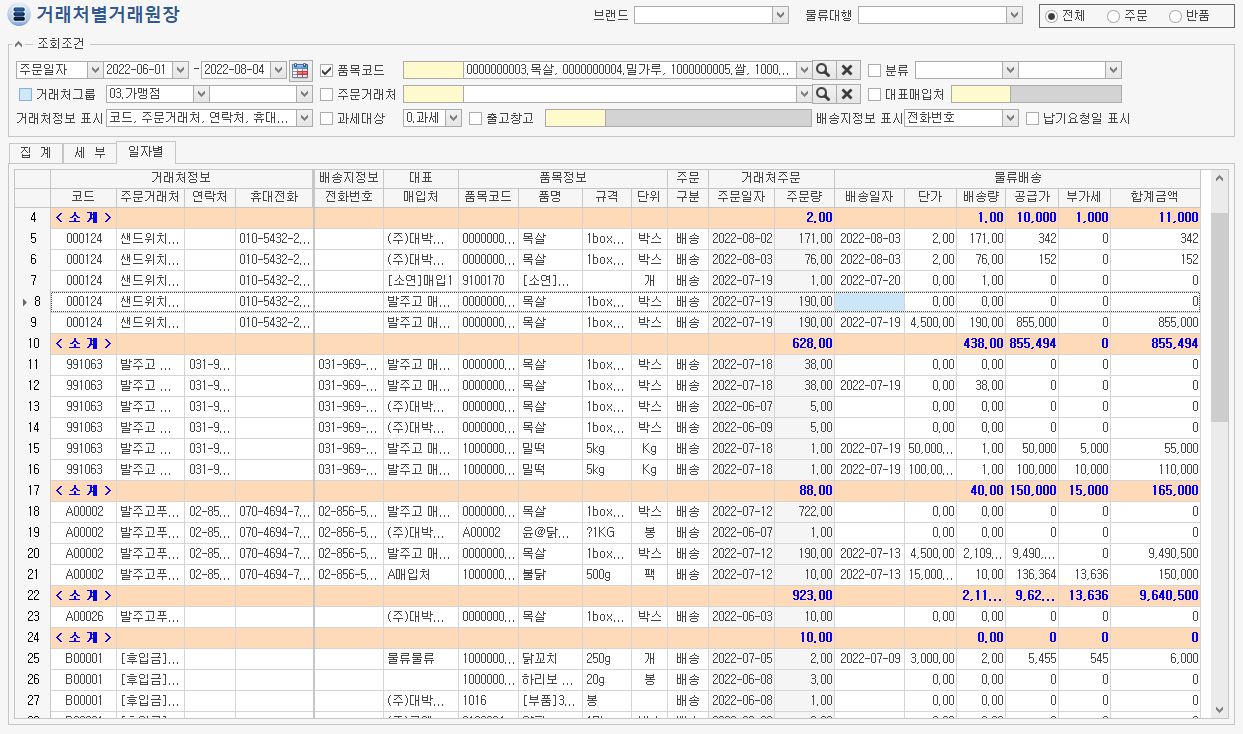Click the 주문일자 column header
Image resolution: width=1243 pixels, height=734 pixels.
(740, 197)
